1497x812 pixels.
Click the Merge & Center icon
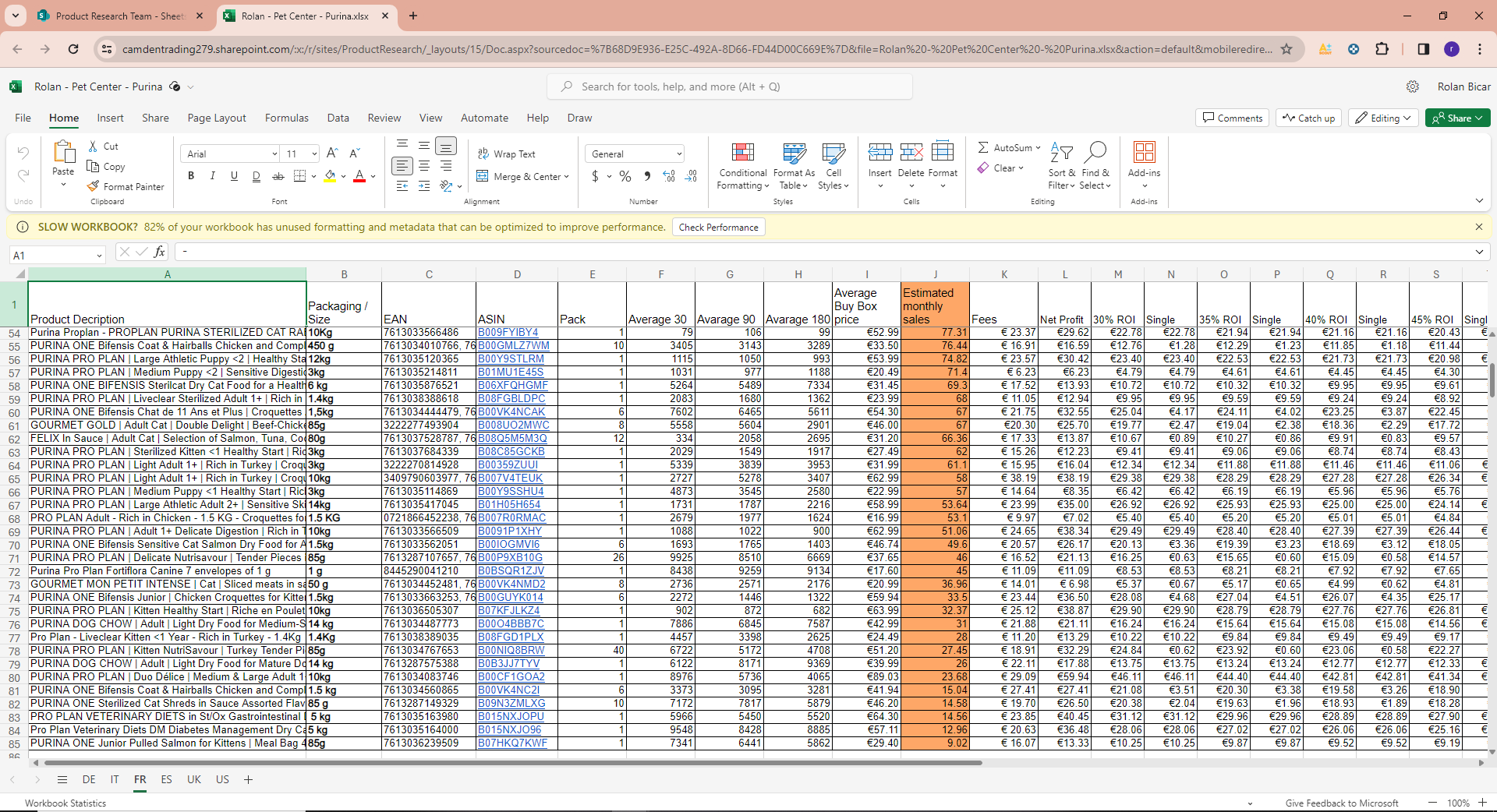coord(483,177)
